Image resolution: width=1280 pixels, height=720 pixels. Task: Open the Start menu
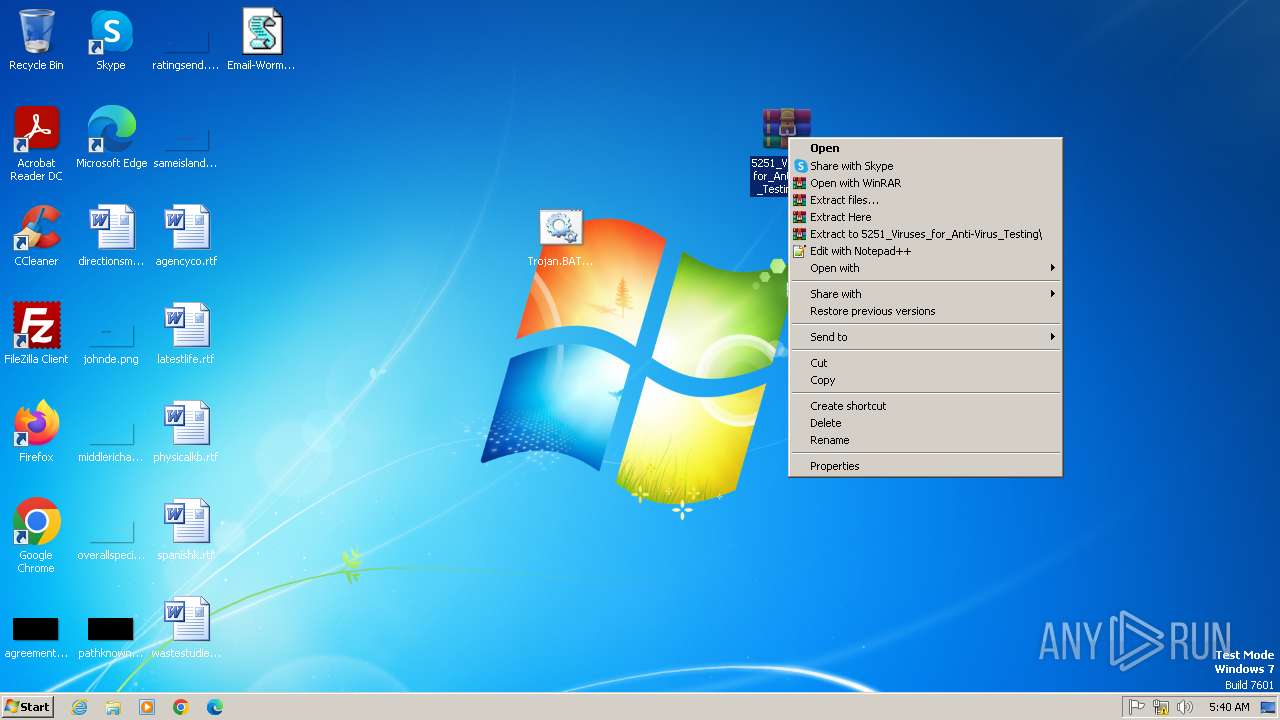(x=27, y=707)
